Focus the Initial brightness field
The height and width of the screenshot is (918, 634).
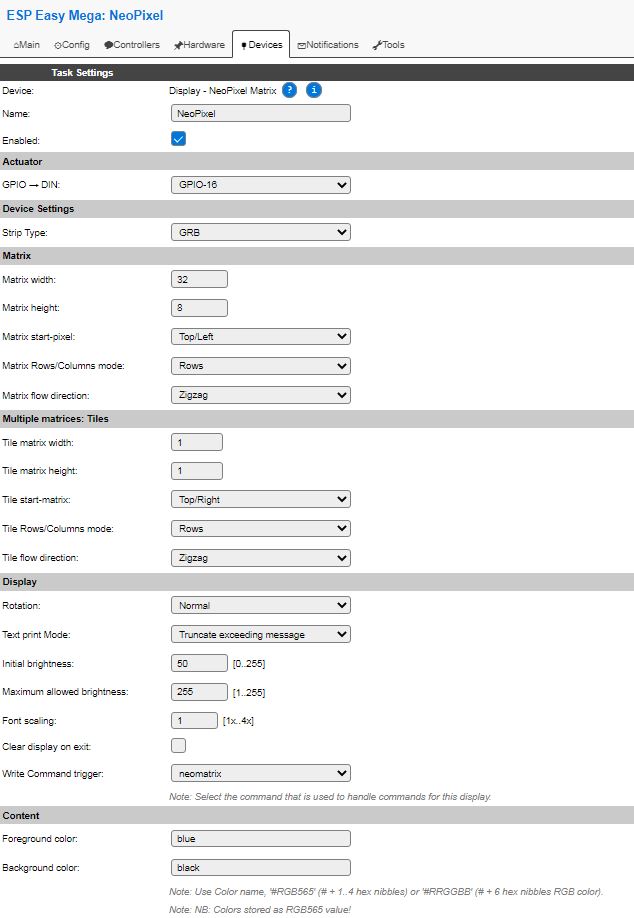pos(199,663)
